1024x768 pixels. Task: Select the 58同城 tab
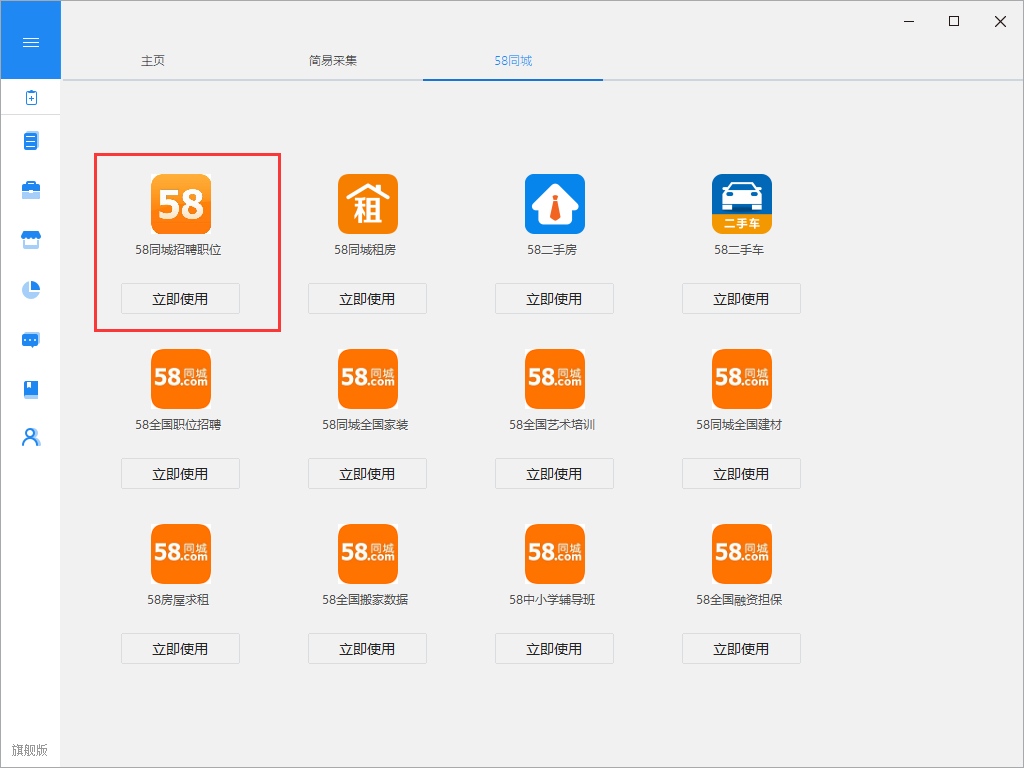click(x=513, y=61)
